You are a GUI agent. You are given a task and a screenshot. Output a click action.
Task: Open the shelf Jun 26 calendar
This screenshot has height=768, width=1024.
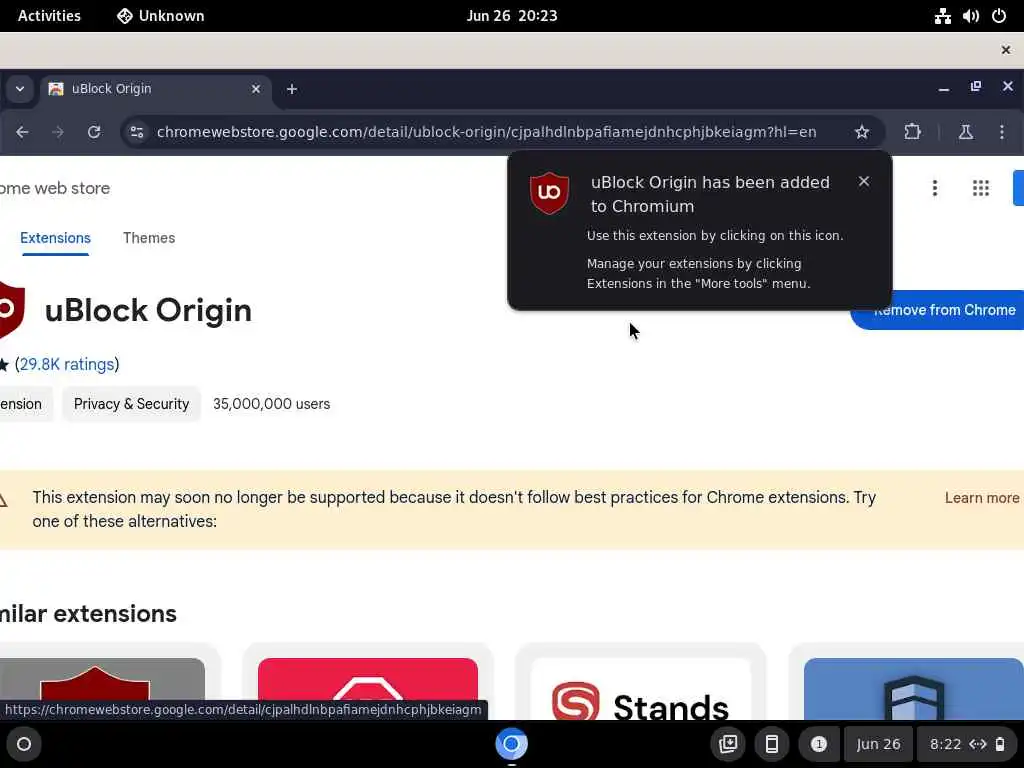point(878,744)
